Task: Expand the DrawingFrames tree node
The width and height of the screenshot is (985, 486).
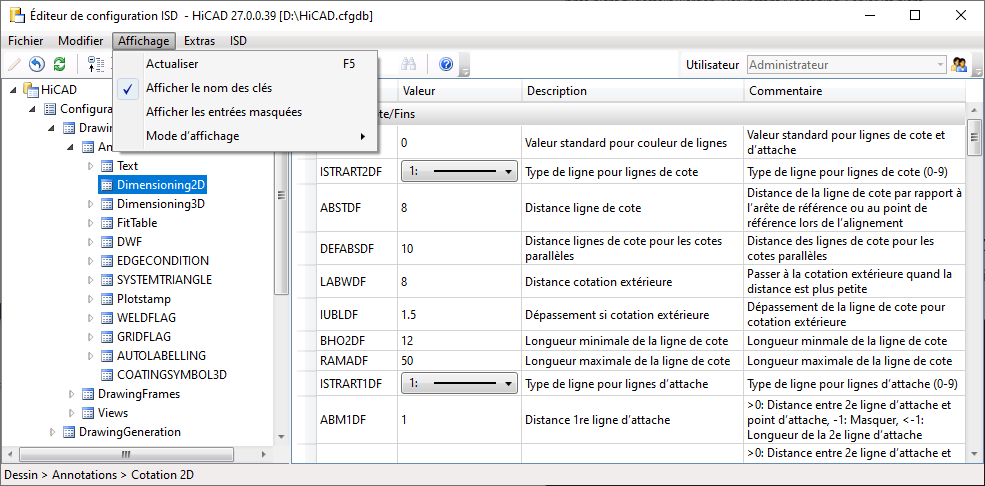Action: (71, 394)
